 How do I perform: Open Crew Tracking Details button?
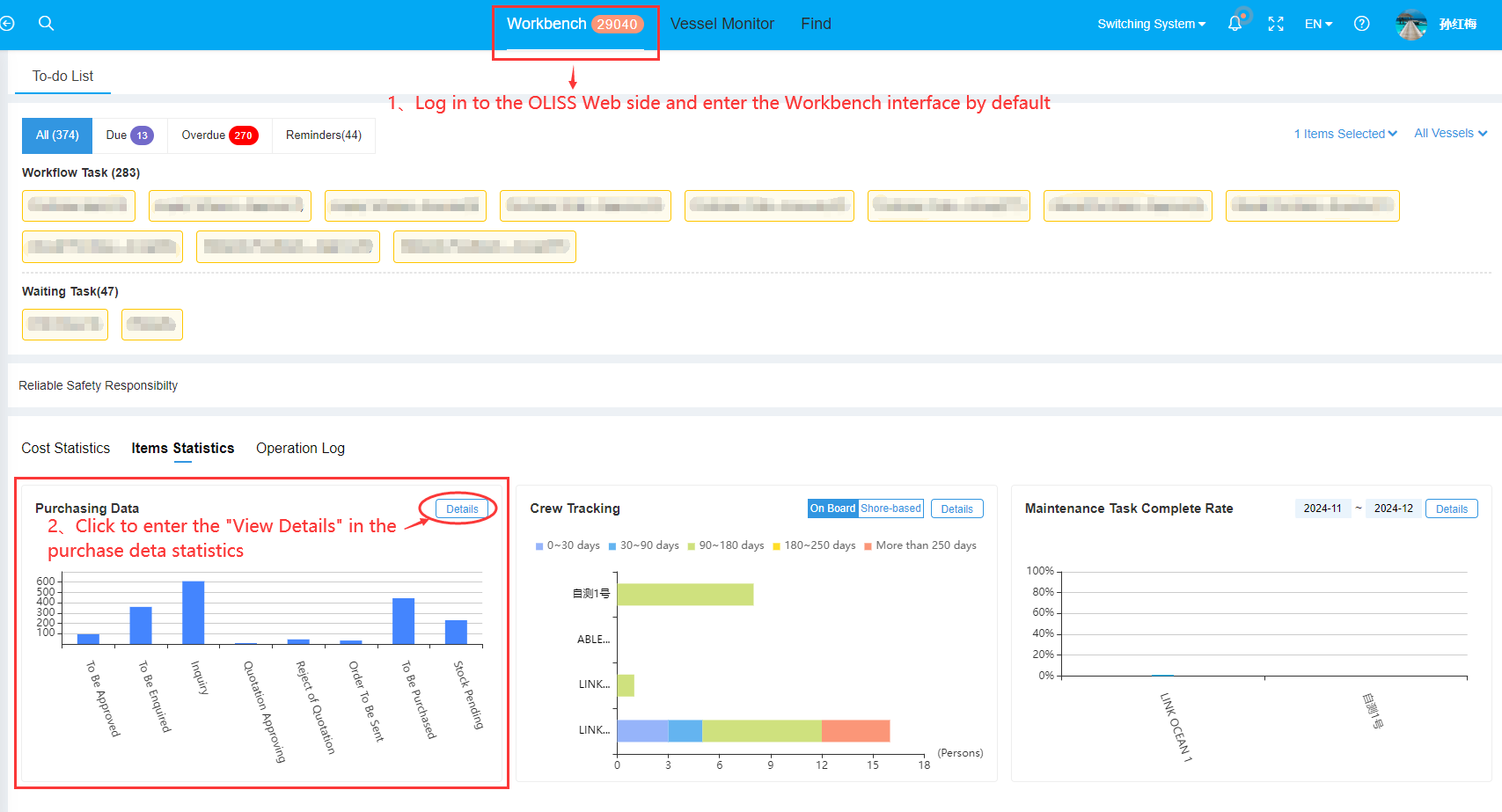click(x=956, y=508)
